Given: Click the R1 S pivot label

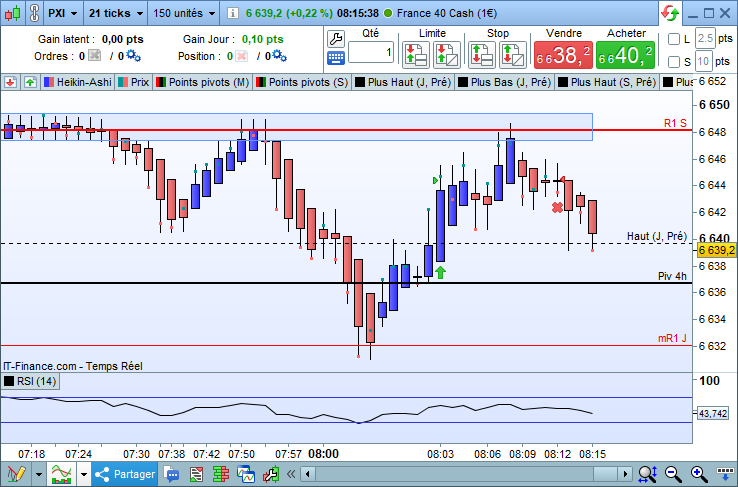Looking at the screenshot, I should pyautogui.click(x=675, y=123).
